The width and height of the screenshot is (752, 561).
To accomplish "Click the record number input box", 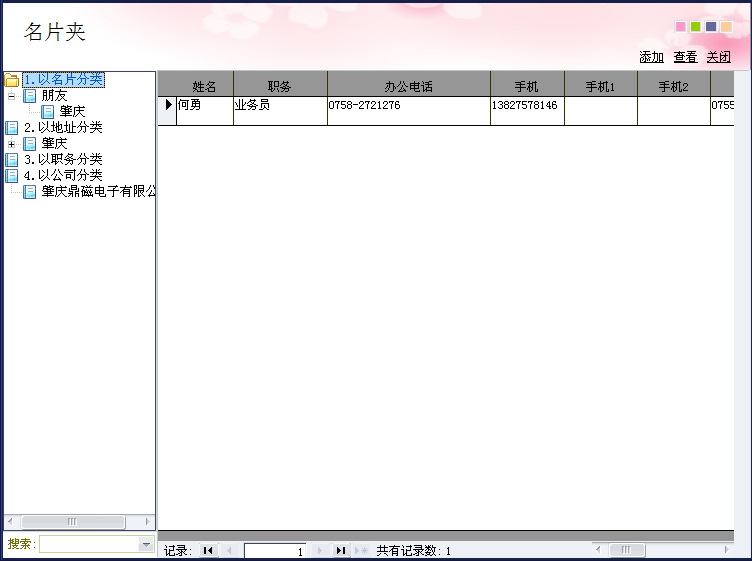I will pyautogui.click(x=275, y=551).
